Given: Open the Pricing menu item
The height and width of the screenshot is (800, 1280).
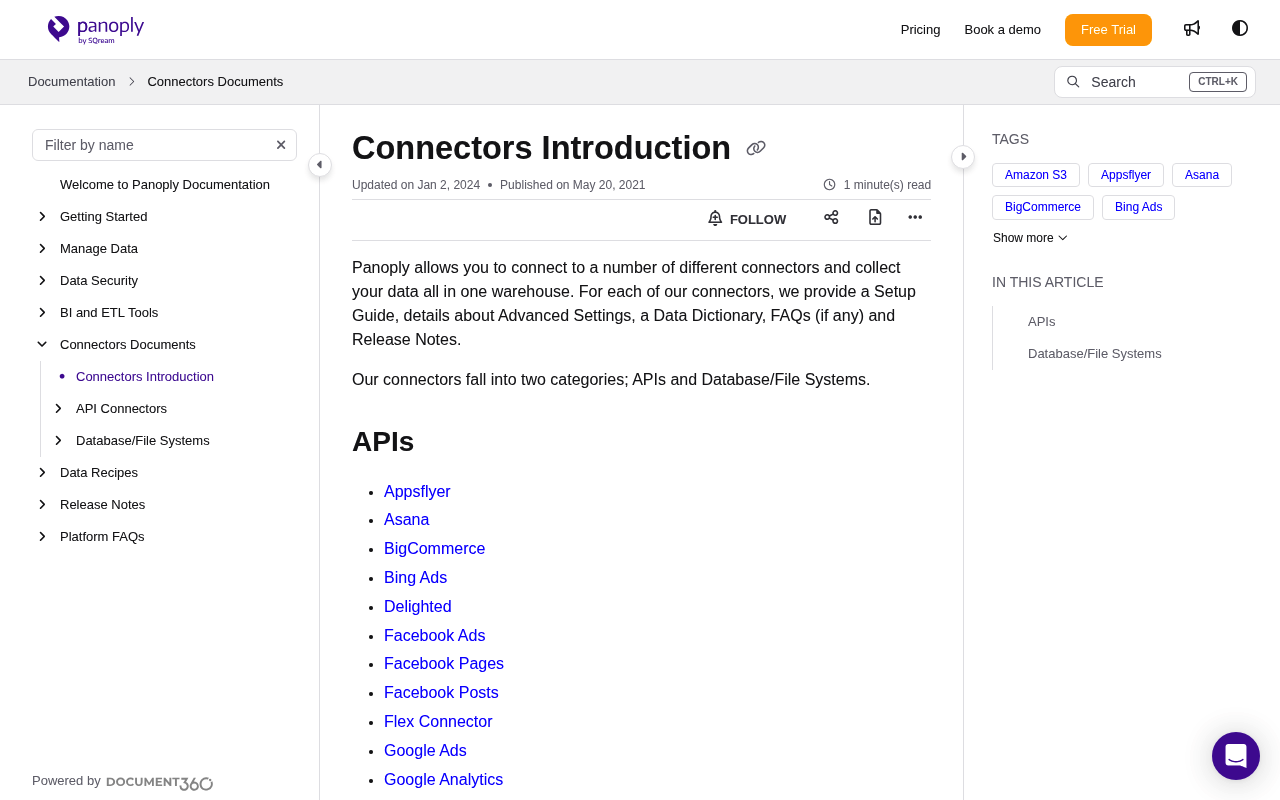Looking at the screenshot, I should [x=920, y=30].
